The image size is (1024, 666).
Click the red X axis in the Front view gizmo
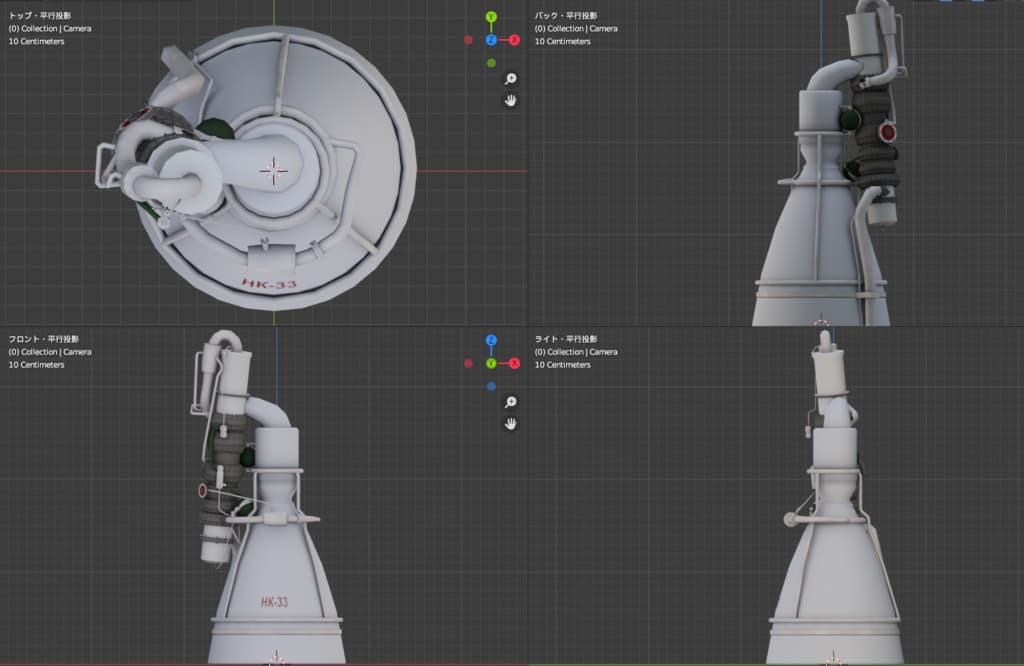[514, 363]
